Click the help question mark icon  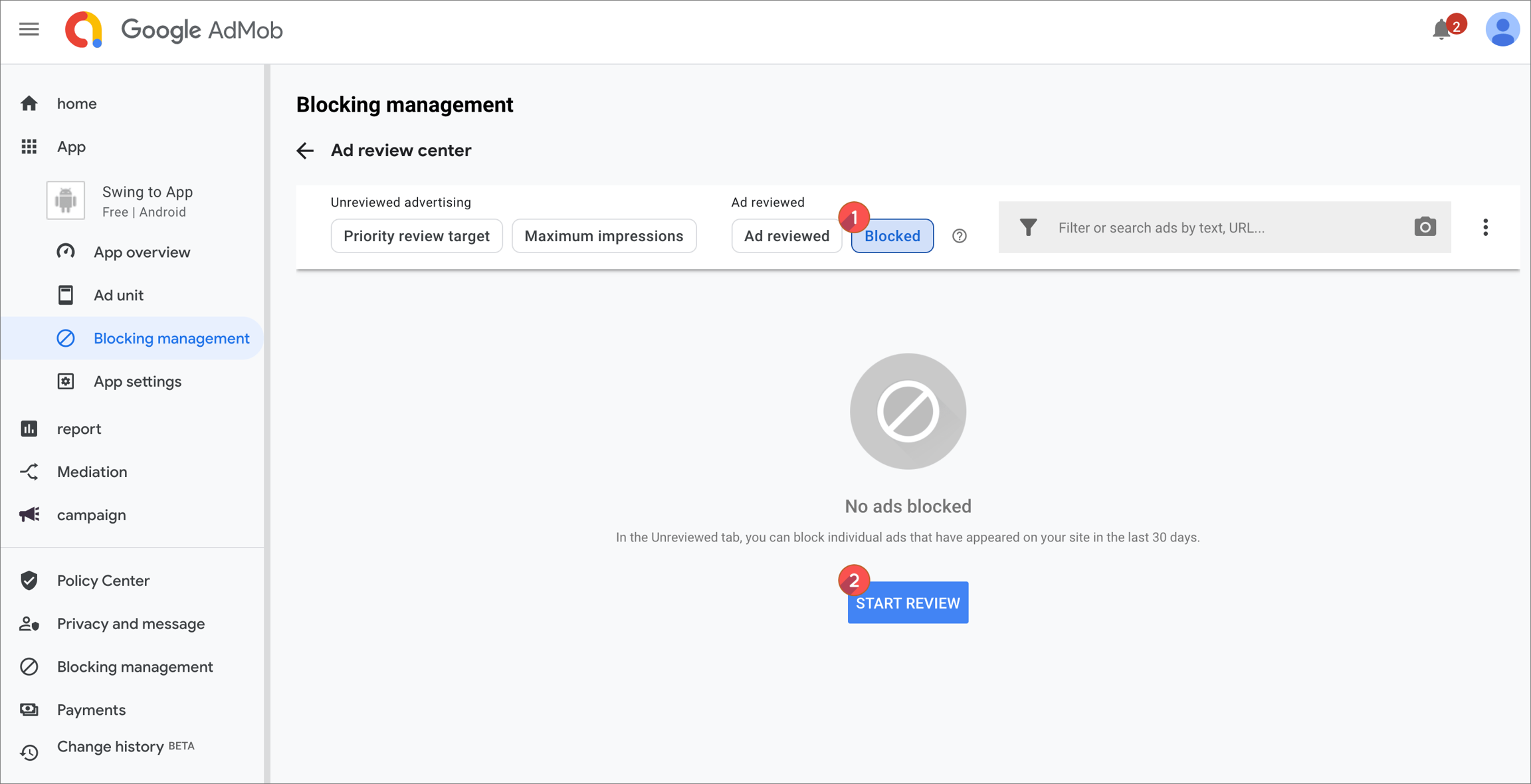click(959, 236)
